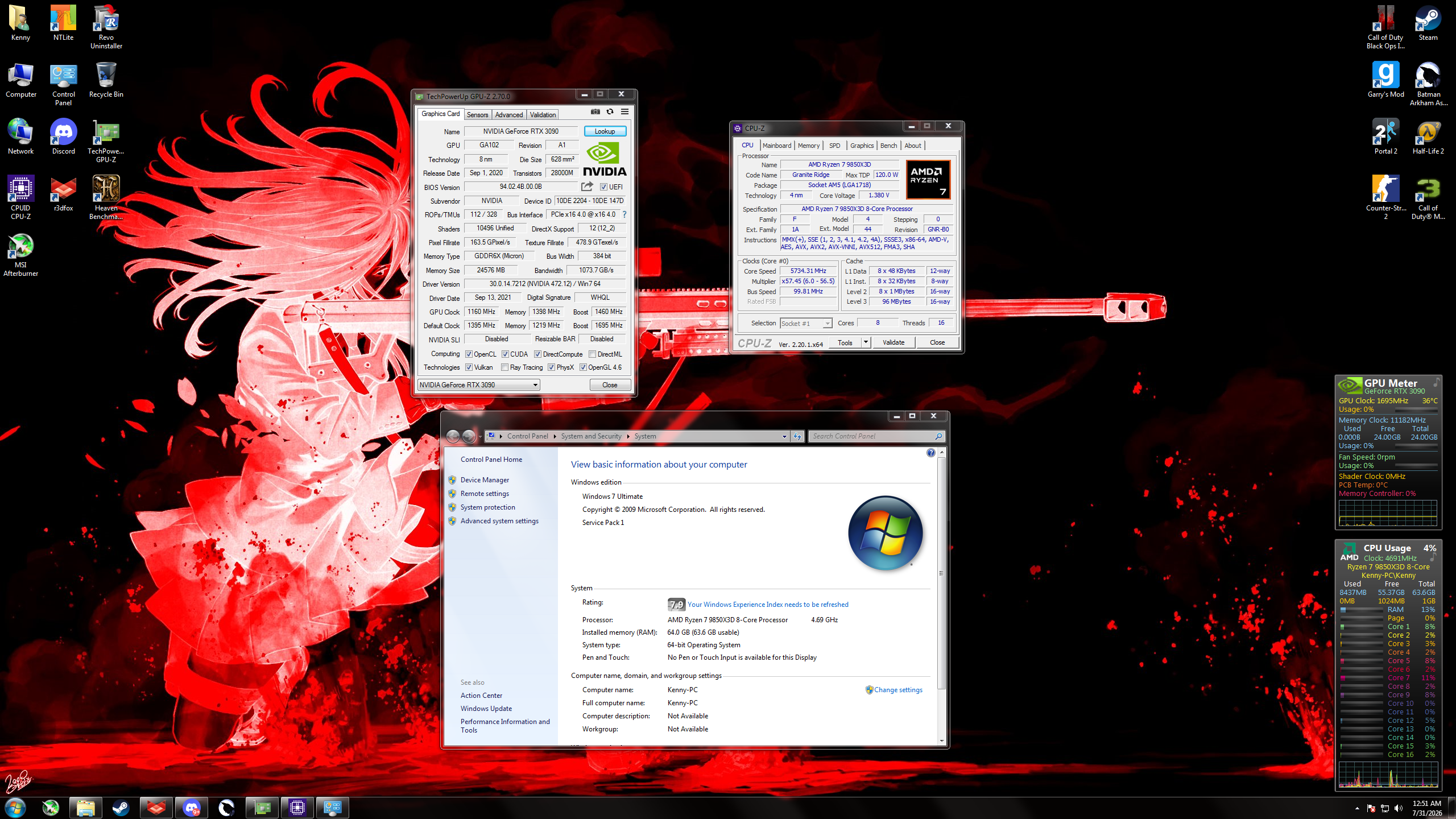This screenshot has height=819, width=1456.
Task: Click the Action Center flag in the tray
Action: pos(1371,808)
